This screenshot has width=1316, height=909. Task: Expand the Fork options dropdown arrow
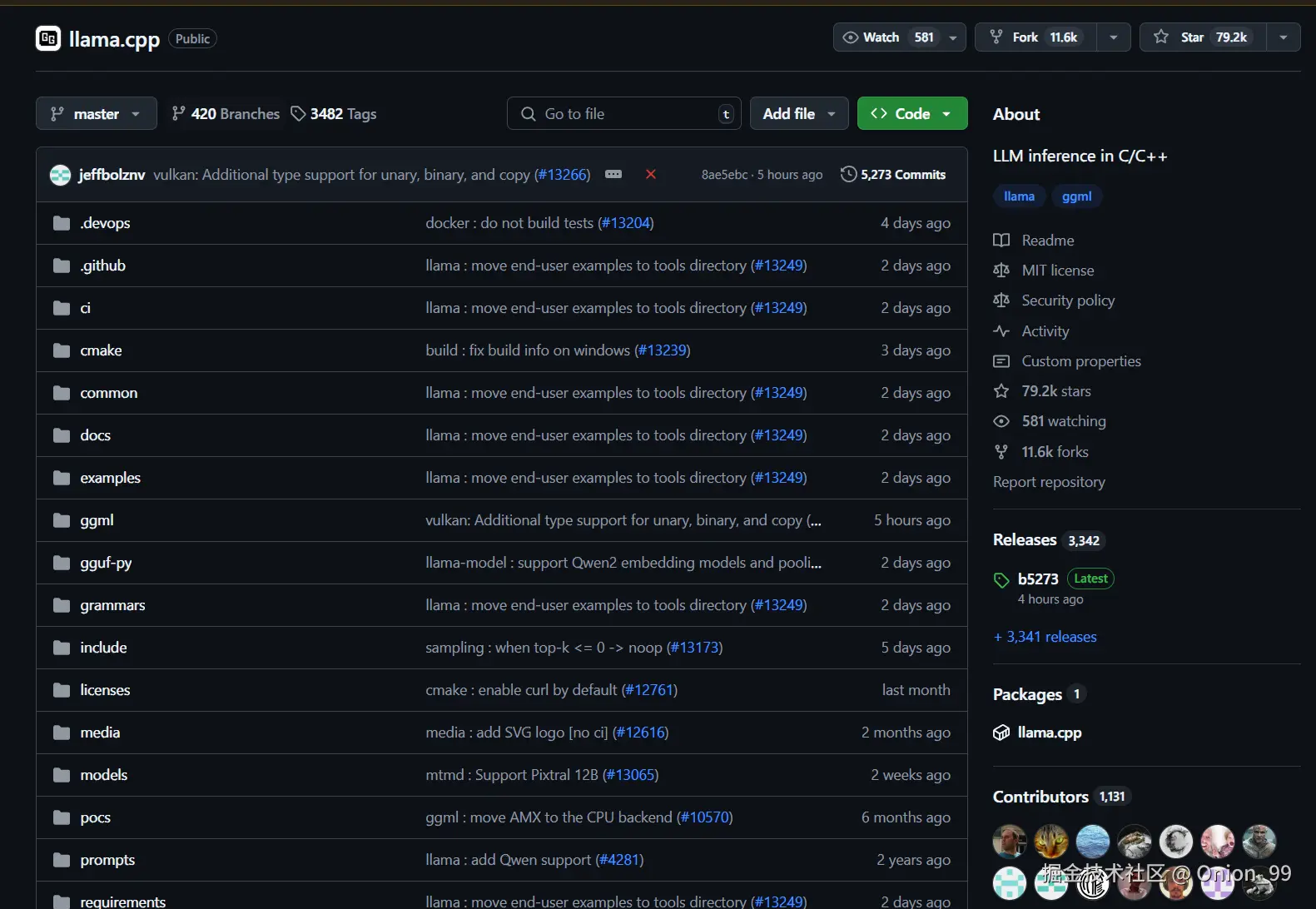[x=1114, y=37]
